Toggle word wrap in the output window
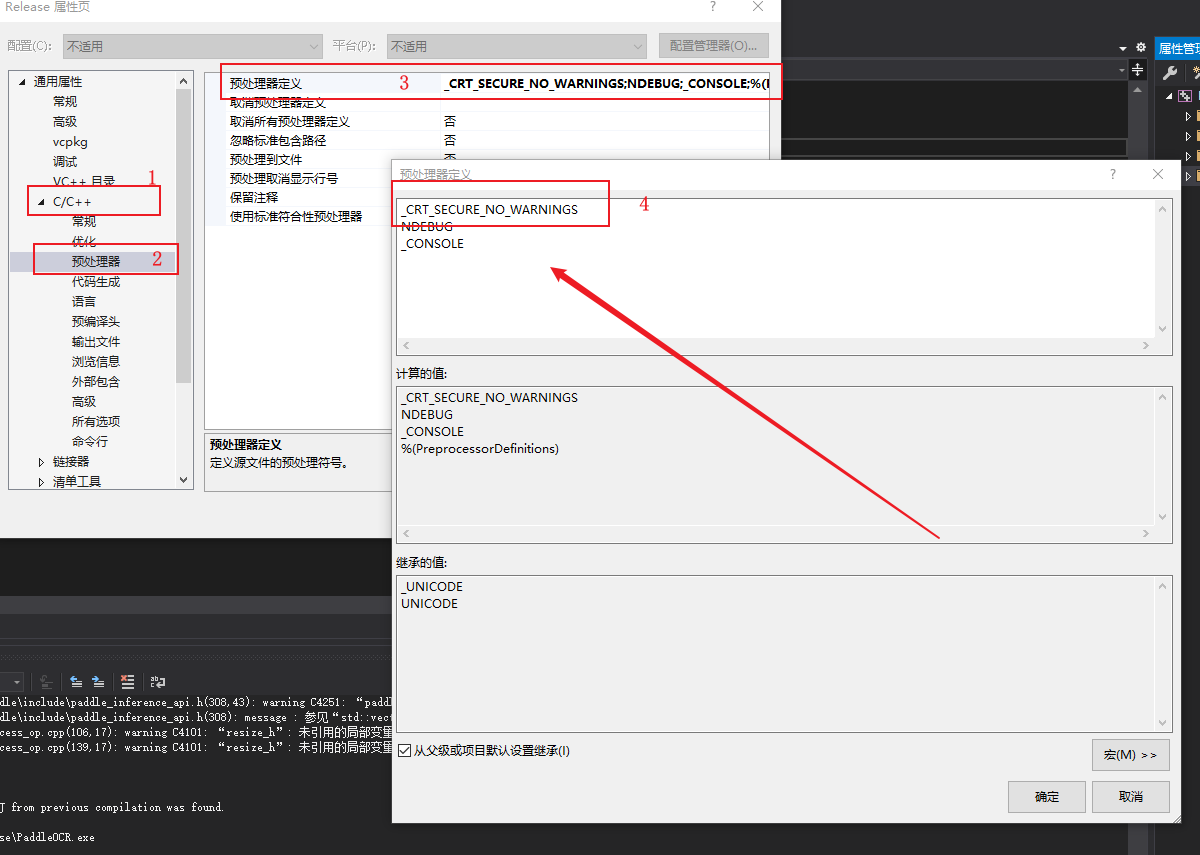Image resolution: width=1200 pixels, height=855 pixels. pos(157,682)
